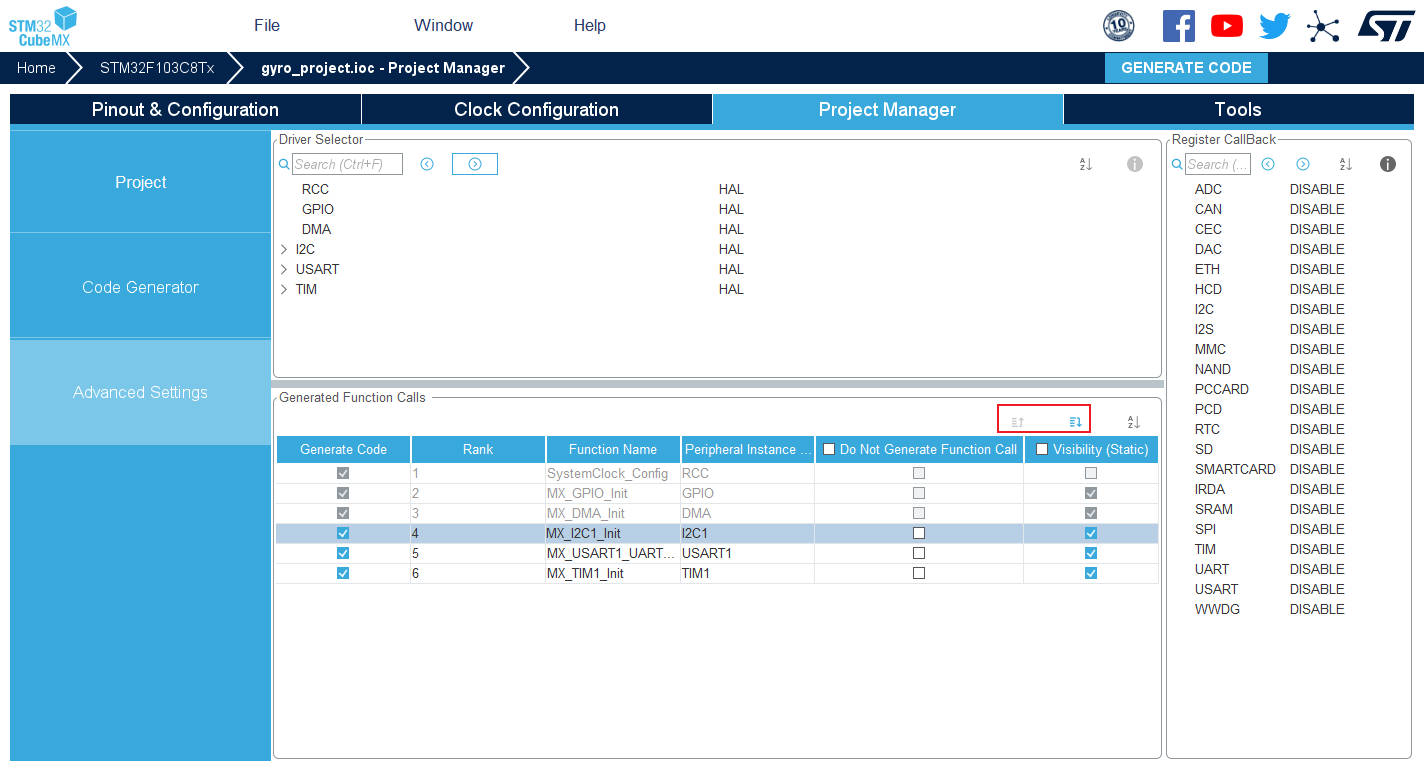
Task: Toggle Visibility Static for MX_TIM1_Init
Action: click(x=1091, y=573)
